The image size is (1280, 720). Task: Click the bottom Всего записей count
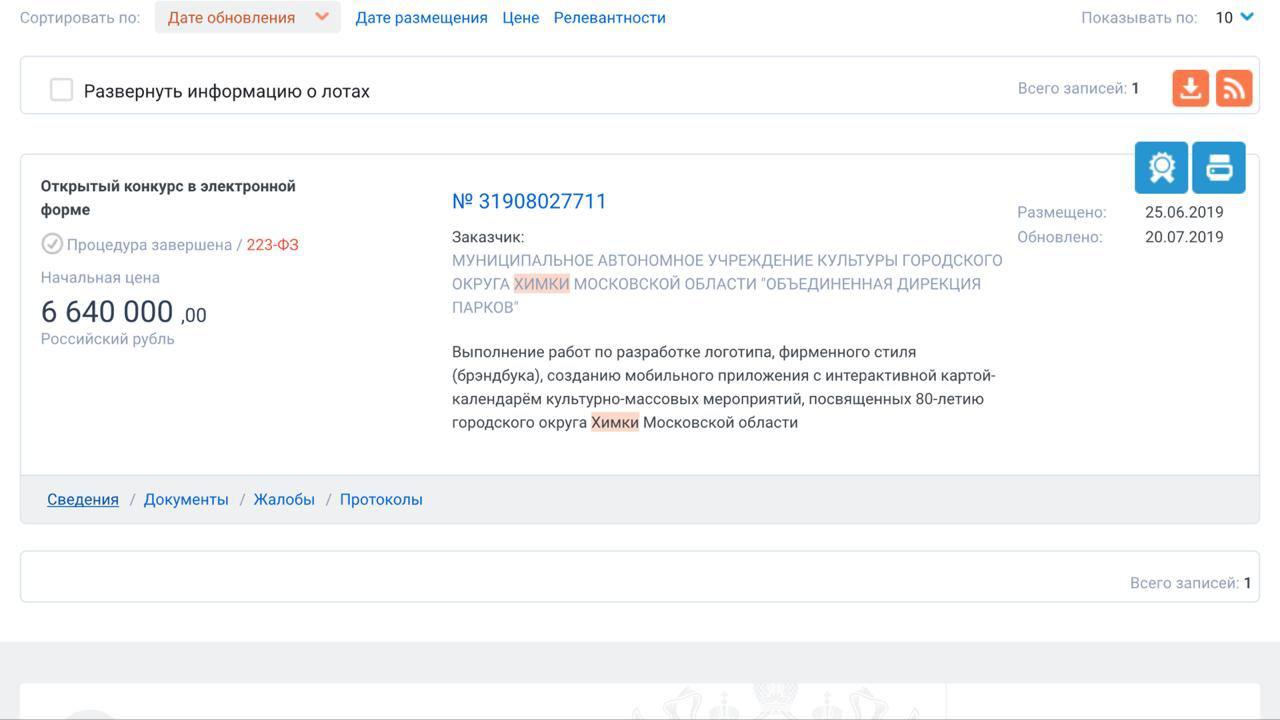(1191, 583)
